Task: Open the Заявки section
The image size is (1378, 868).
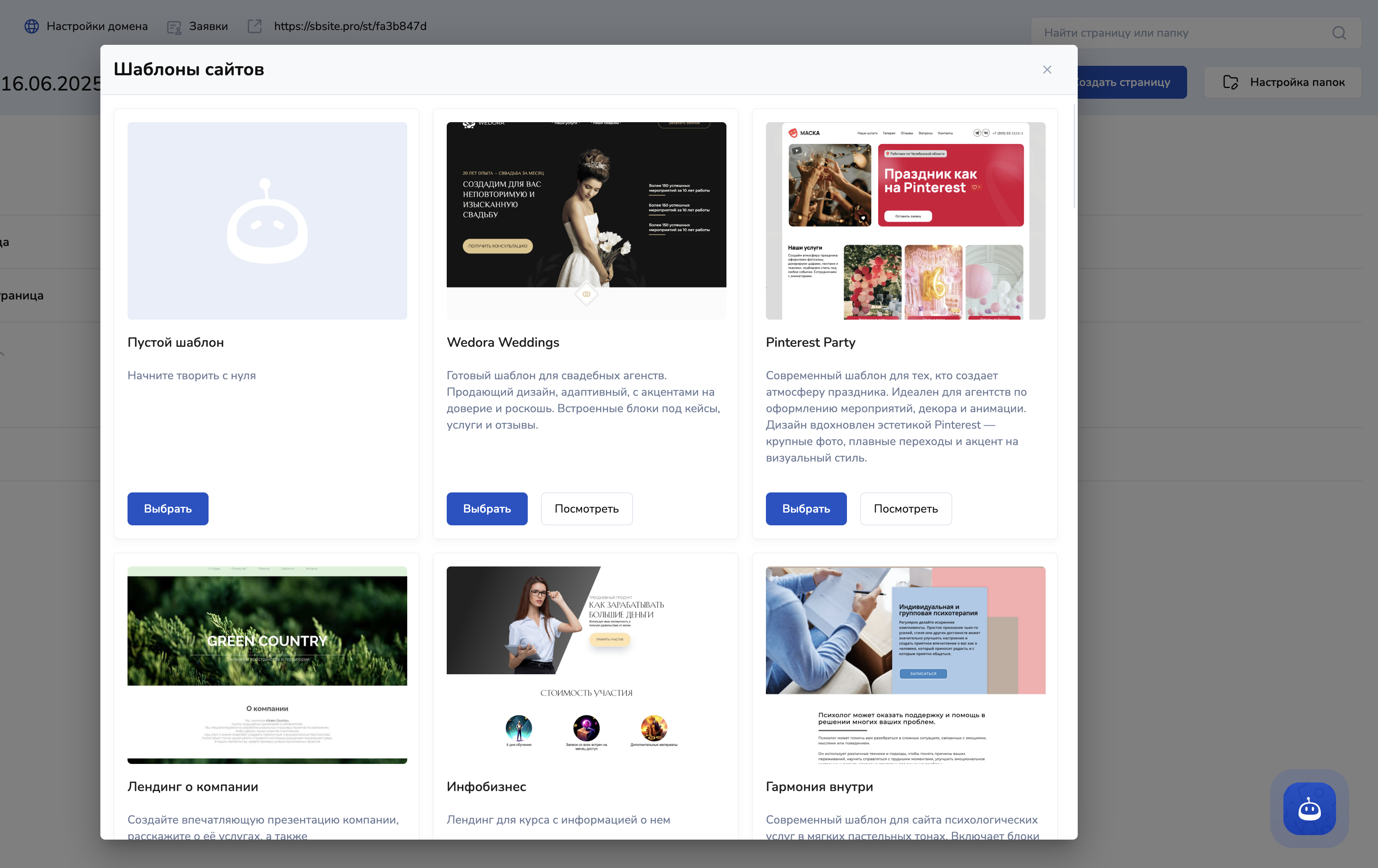Action: pyautogui.click(x=208, y=26)
